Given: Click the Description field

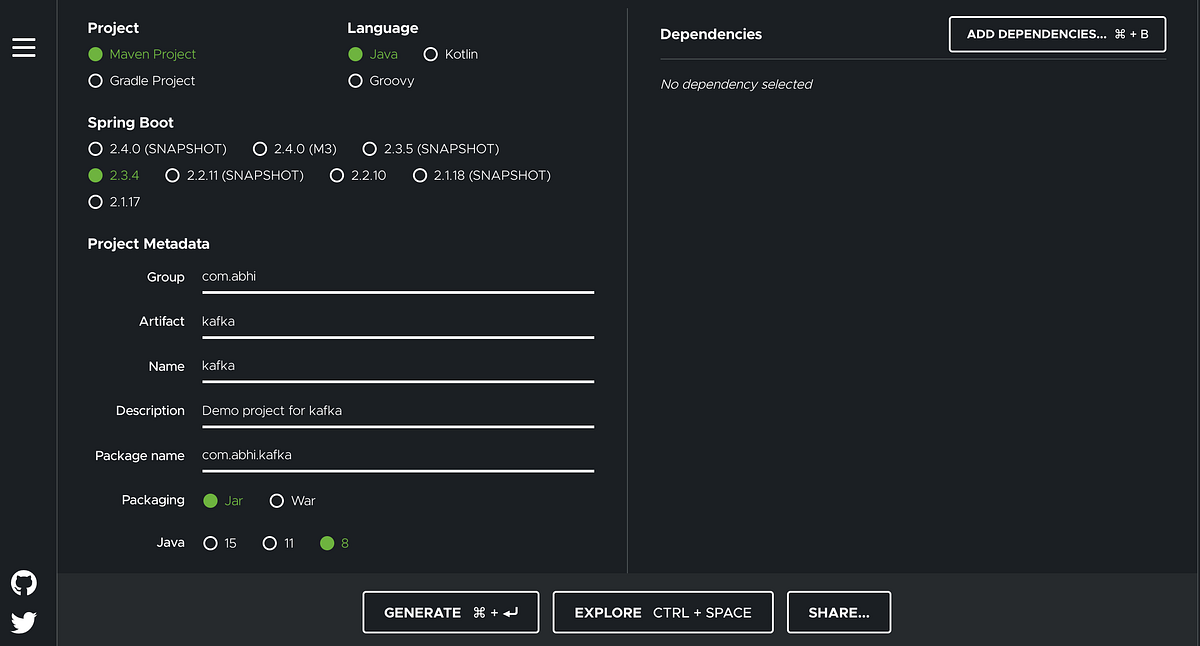Looking at the screenshot, I should click(x=397, y=410).
